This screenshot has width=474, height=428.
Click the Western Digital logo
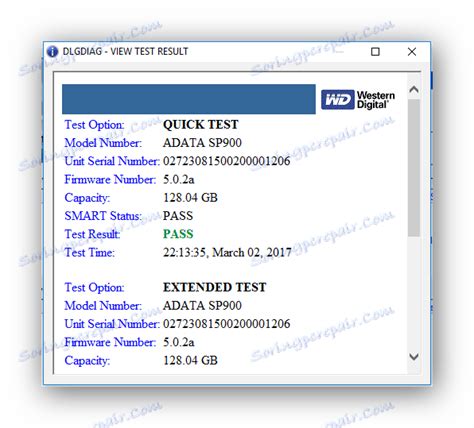[x=358, y=99]
